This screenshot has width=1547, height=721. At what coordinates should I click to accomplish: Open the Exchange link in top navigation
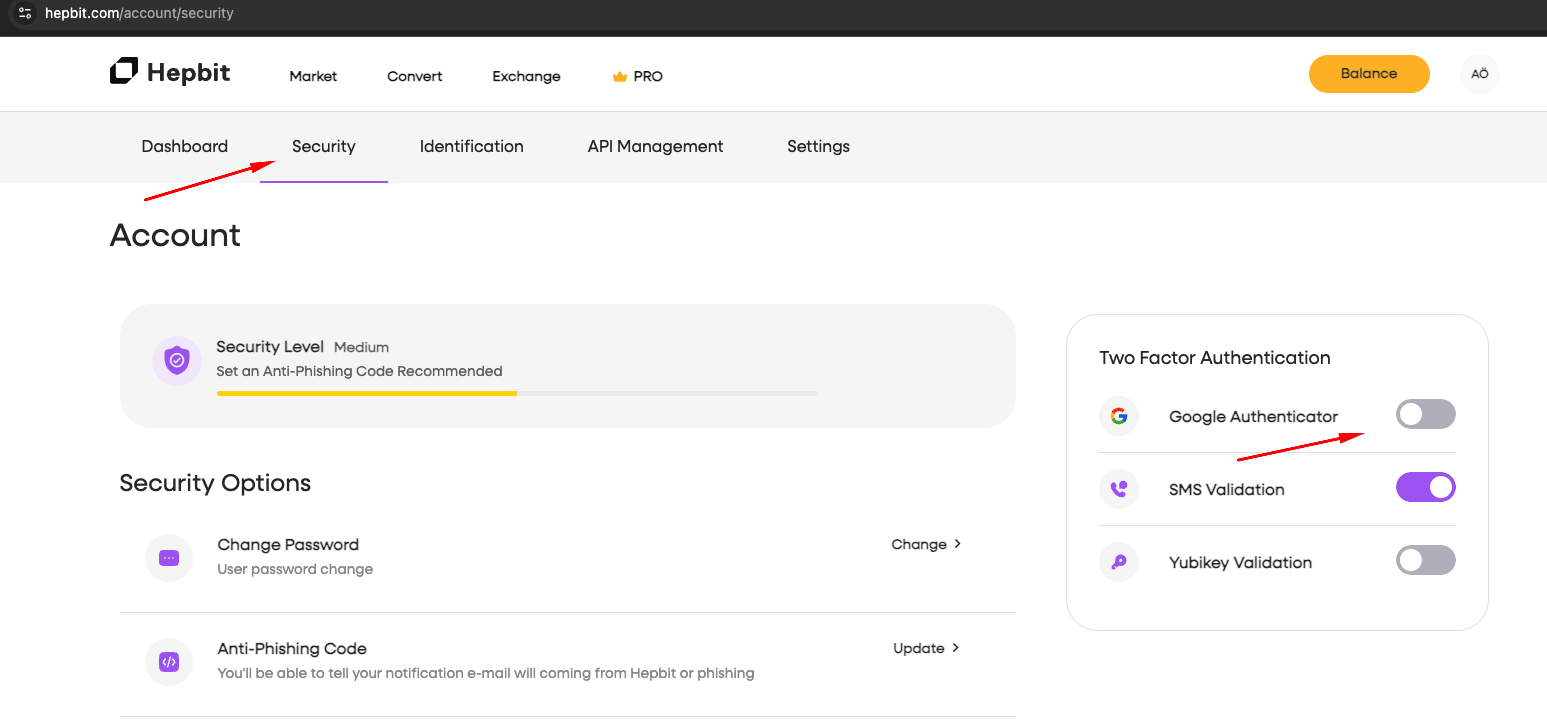pos(526,77)
